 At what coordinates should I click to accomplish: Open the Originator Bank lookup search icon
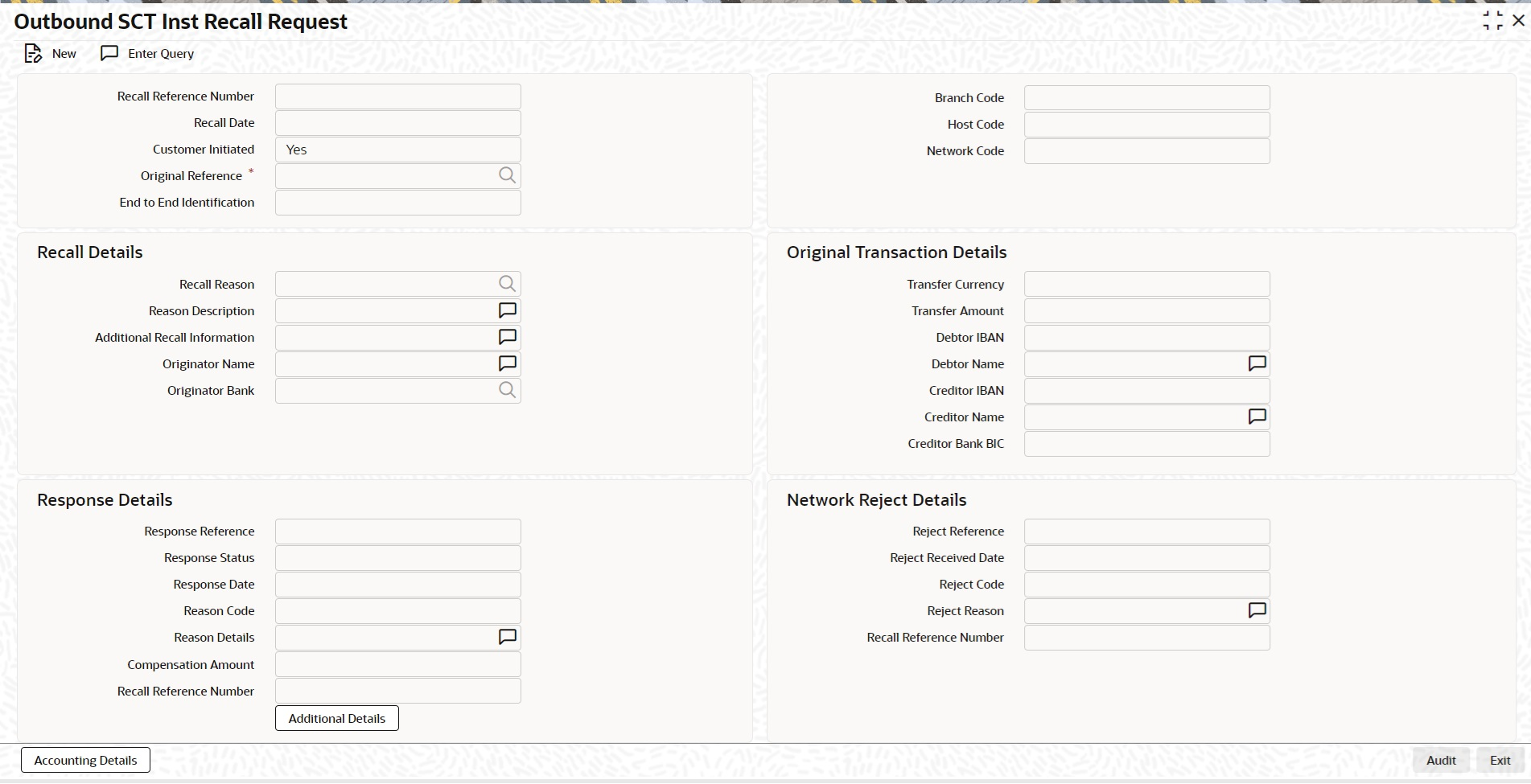[x=507, y=390]
